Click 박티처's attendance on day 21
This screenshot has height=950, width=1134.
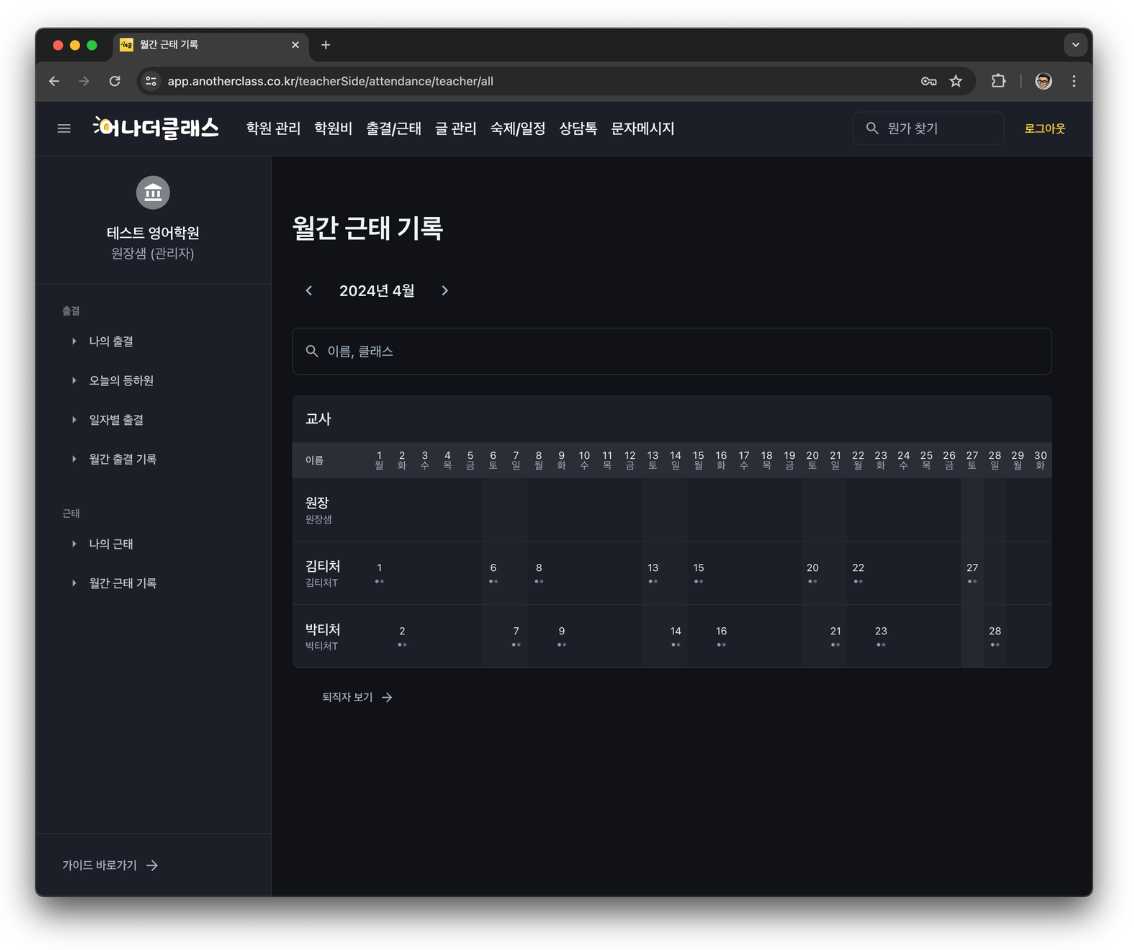coord(835,636)
